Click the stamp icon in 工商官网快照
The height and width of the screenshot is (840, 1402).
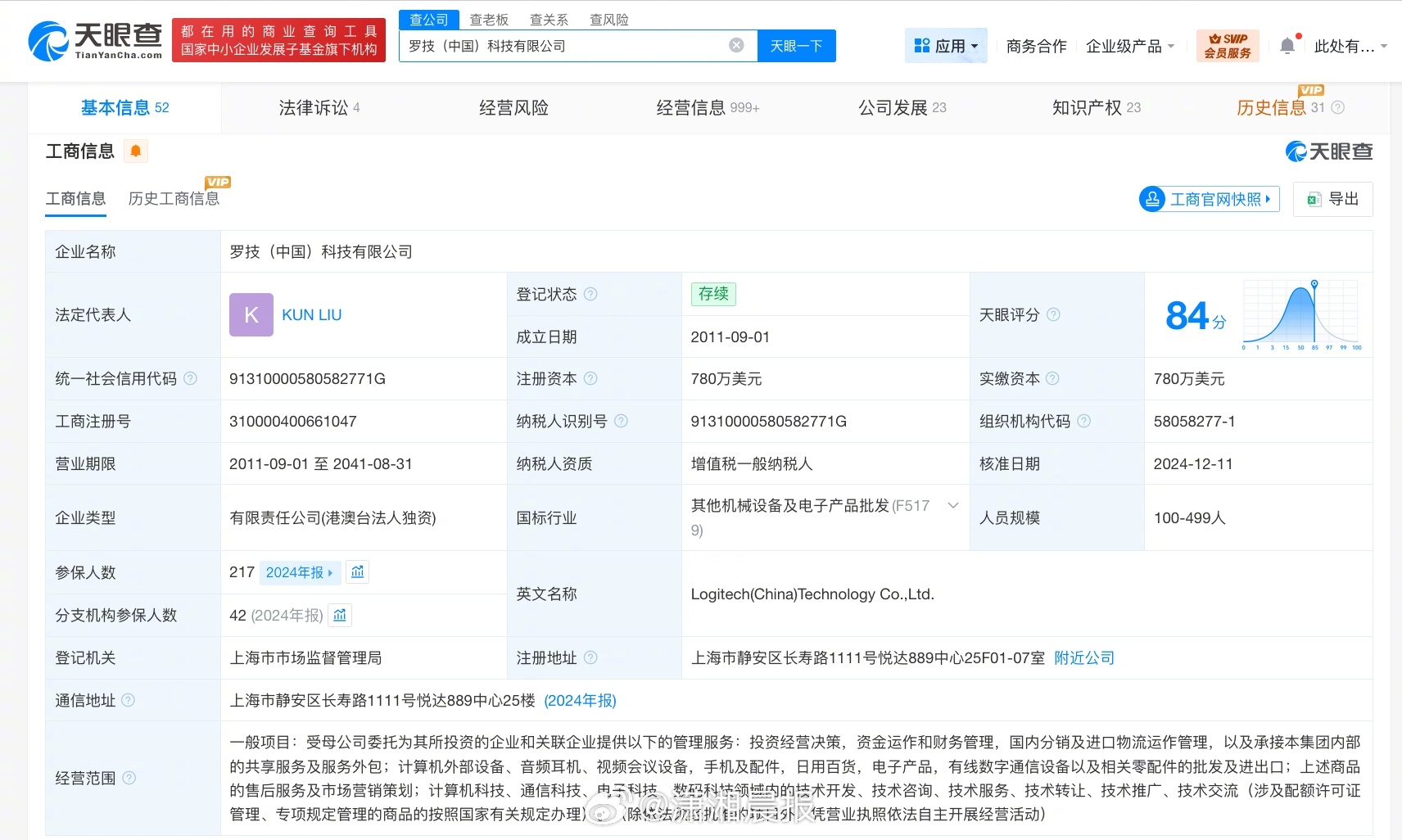(x=1153, y=199)
